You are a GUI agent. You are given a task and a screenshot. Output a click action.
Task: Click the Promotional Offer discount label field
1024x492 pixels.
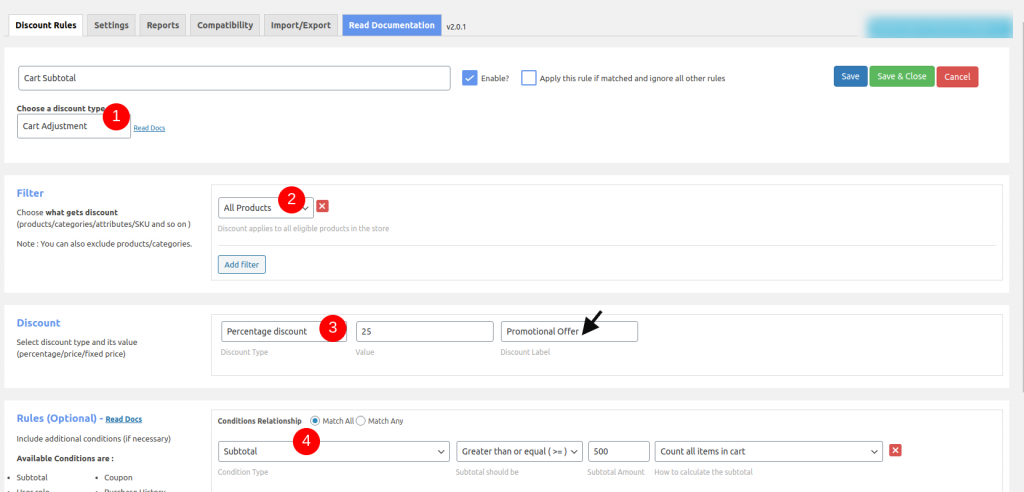[x=568, y=331]
